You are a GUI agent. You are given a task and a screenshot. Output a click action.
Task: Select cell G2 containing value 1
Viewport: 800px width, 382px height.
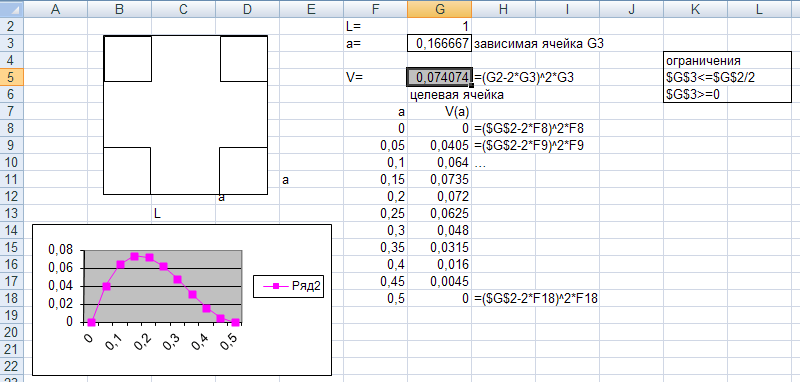439,27
